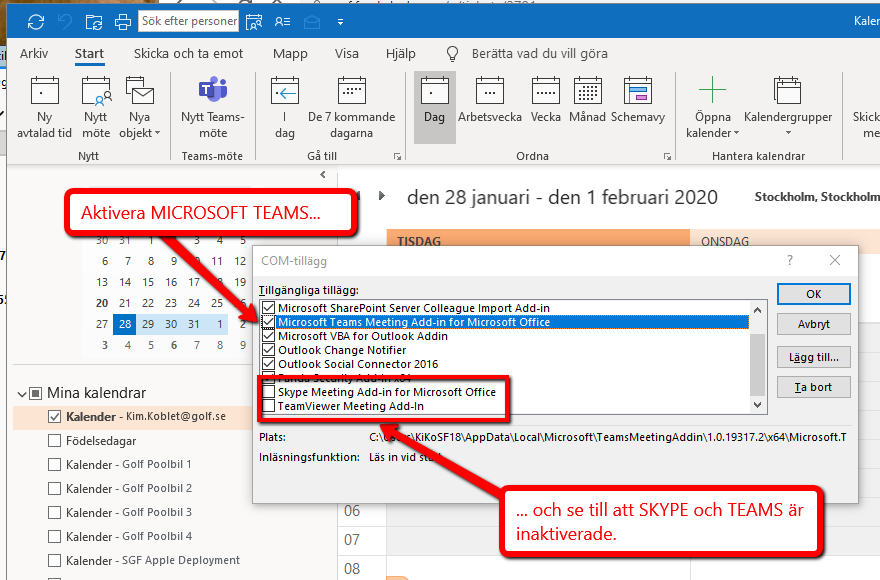This screenshot has width=880, height=580.
Task: Open Öppna kalender dropdown
Action: point(713,108)
